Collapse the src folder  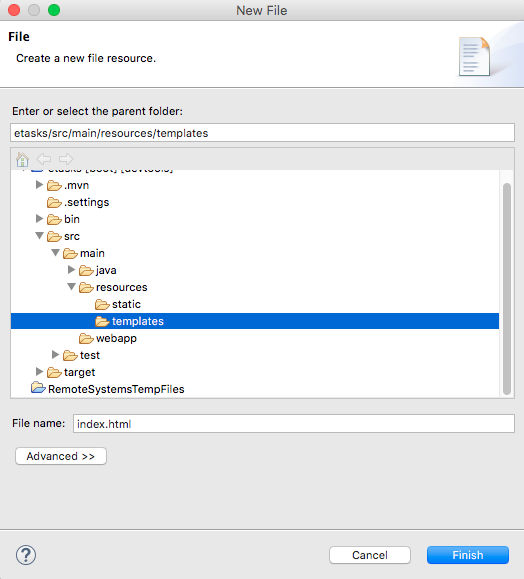[39, 236]
